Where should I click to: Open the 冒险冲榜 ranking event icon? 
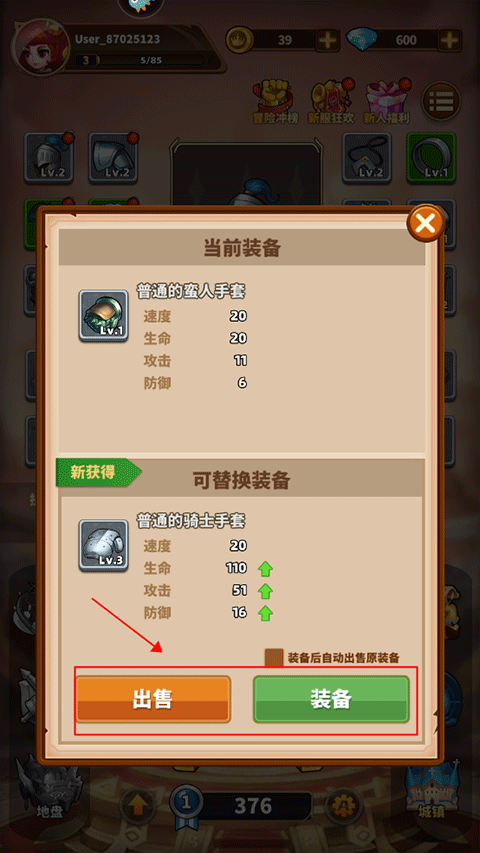coord(275,102)
